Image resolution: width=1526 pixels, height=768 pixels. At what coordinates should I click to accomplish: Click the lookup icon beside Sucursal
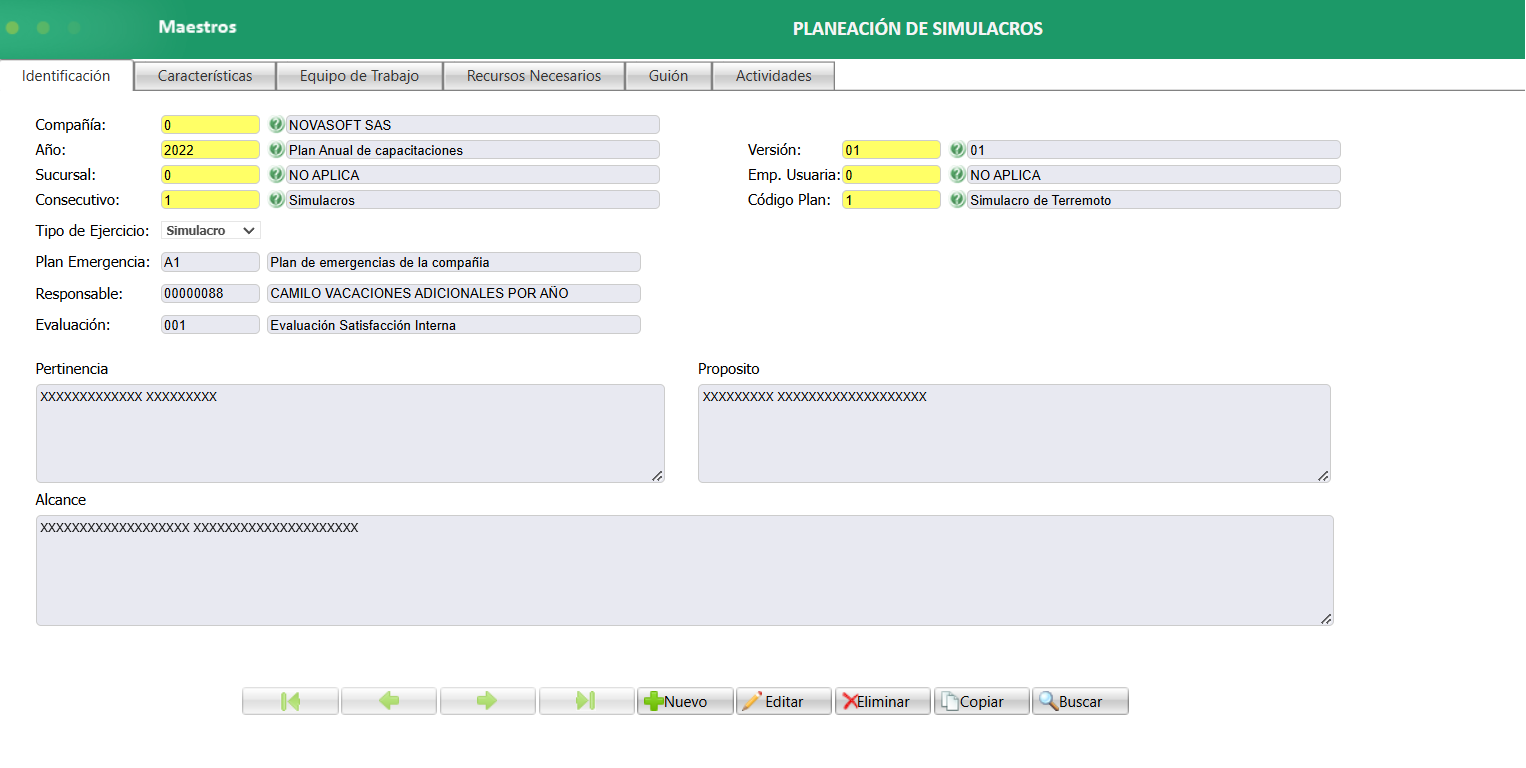[x=276, y=174]
